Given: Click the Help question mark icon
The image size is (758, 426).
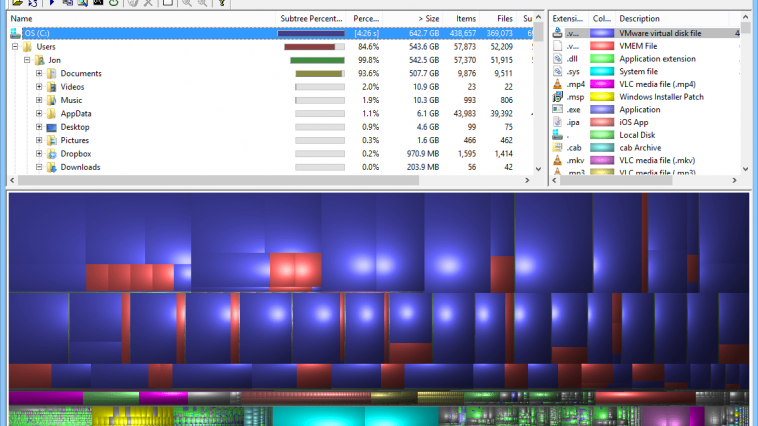Looking at the screenshot, I should (222, 3).
